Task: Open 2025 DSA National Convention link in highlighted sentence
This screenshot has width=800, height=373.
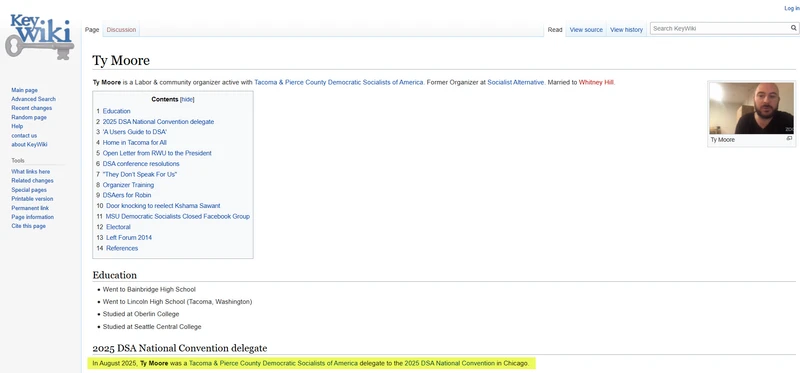Action: coord(450,364)
